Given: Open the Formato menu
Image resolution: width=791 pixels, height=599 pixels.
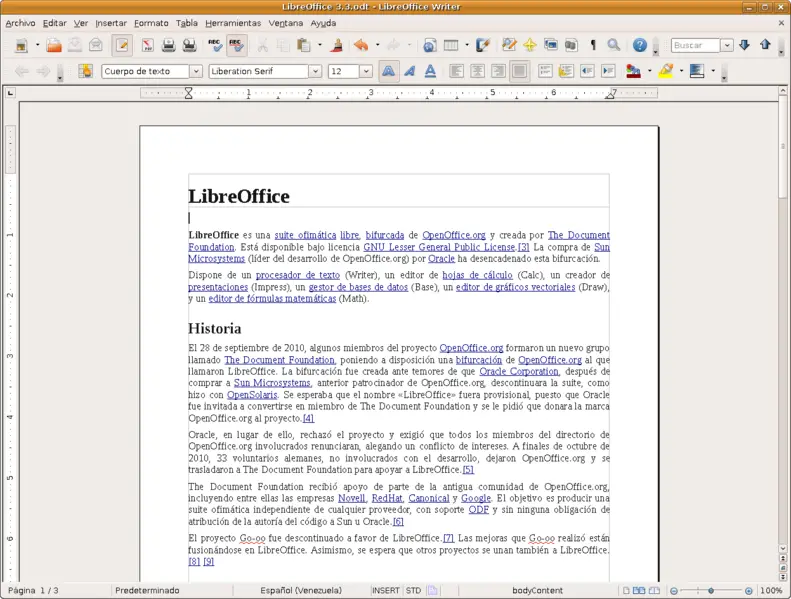Looking at the screenshot, I should [151, 23].
